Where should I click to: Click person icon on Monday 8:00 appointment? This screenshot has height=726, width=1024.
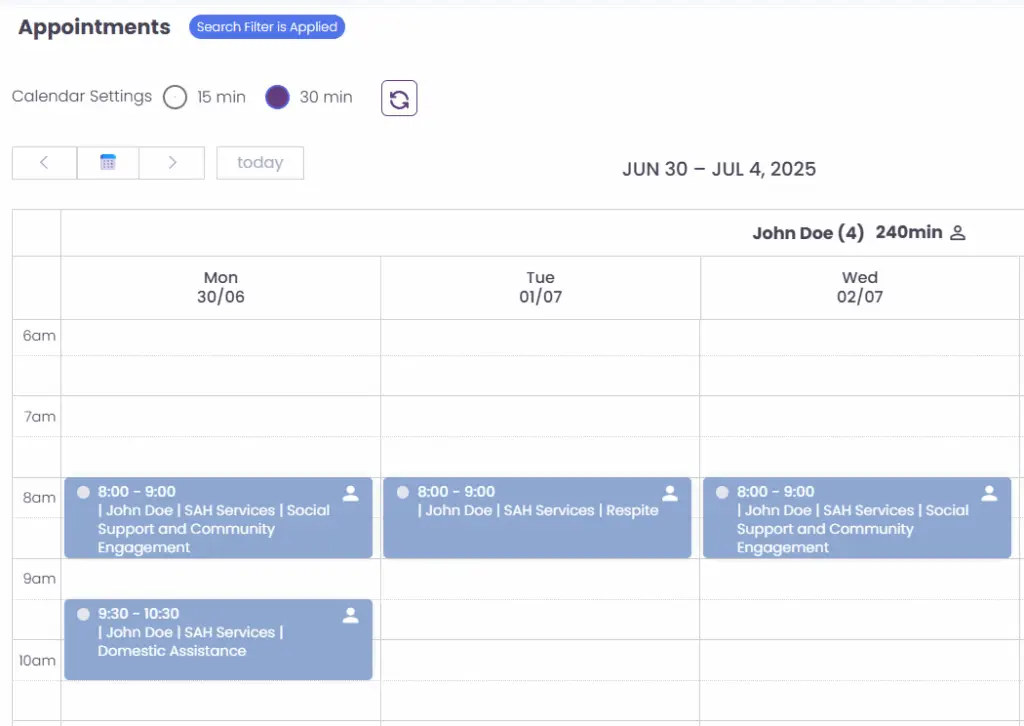(350, 493)
